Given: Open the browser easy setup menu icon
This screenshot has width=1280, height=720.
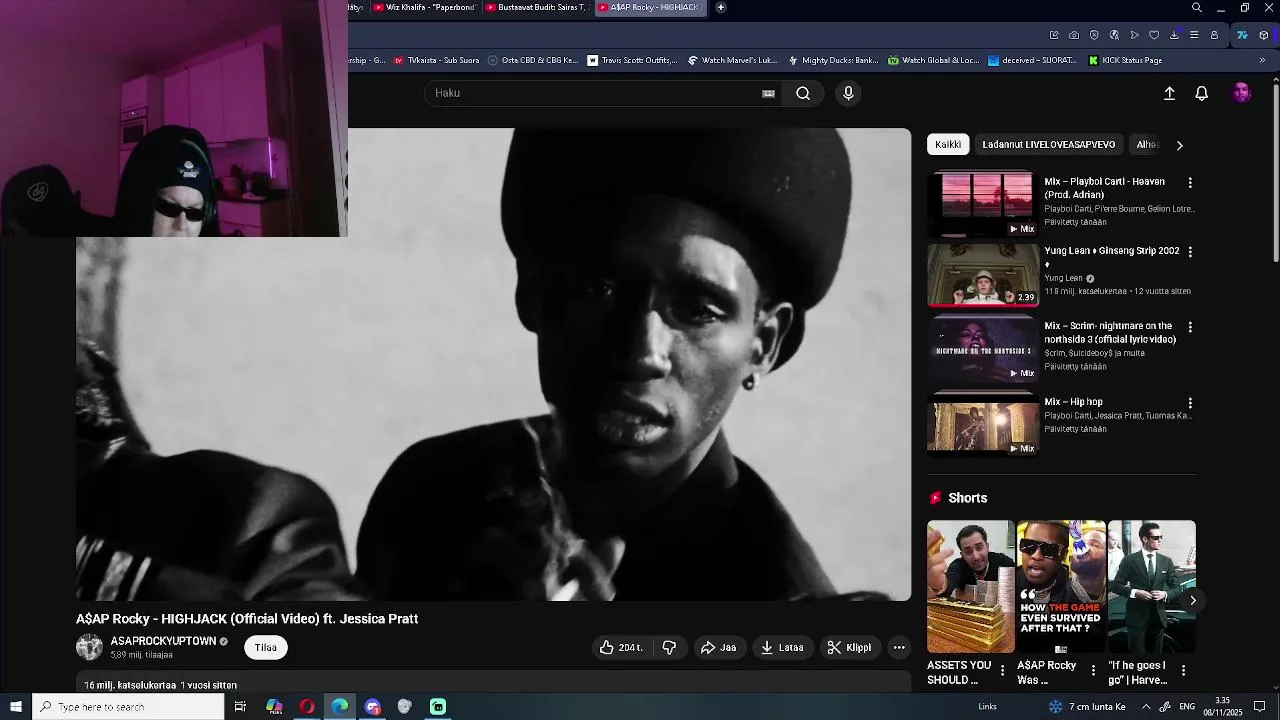Looking at the screenshot, I should coord(1194,35).
